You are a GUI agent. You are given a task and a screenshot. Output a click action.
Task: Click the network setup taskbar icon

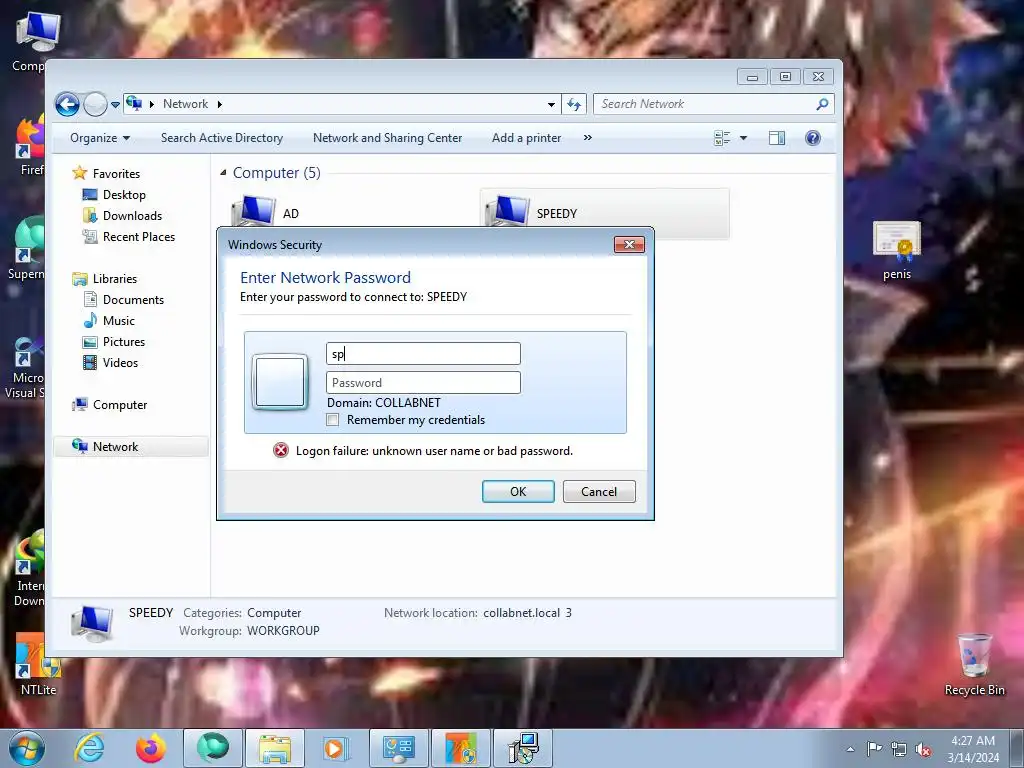523,748
